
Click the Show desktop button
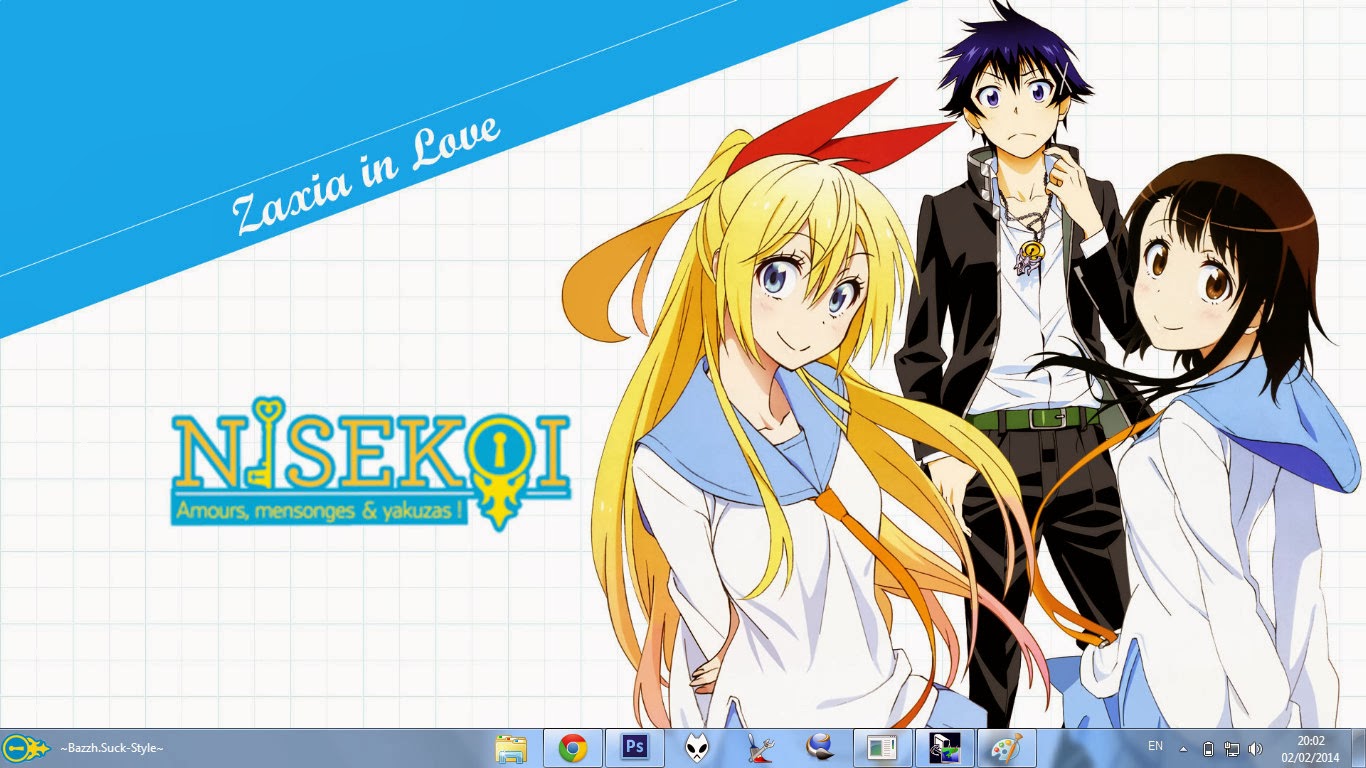(1357, 748)
